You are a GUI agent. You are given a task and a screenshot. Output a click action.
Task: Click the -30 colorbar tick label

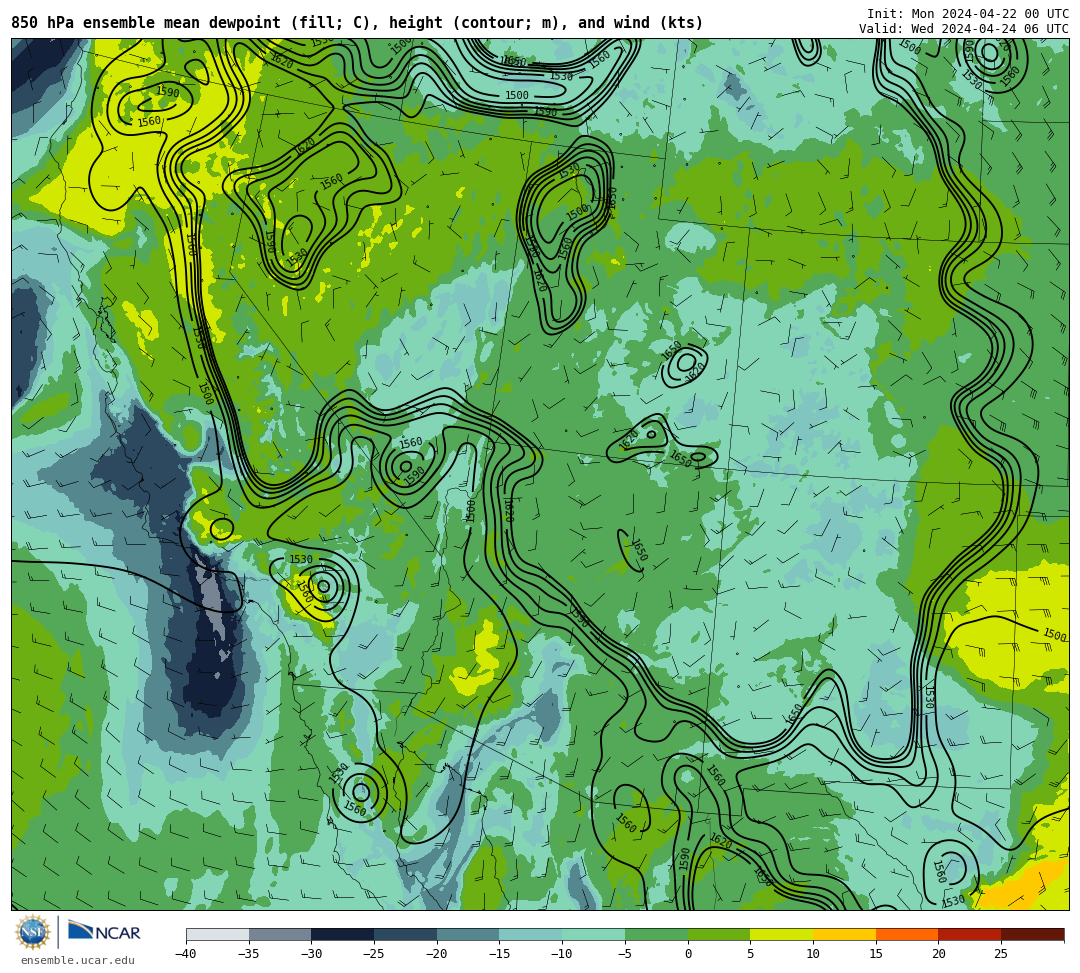tap(311, 954)
